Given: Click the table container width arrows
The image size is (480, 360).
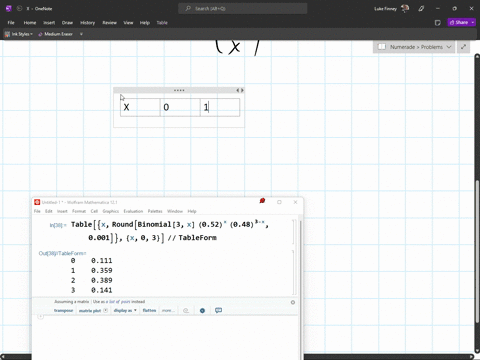Looking at the screenshot, I should 240,90.
